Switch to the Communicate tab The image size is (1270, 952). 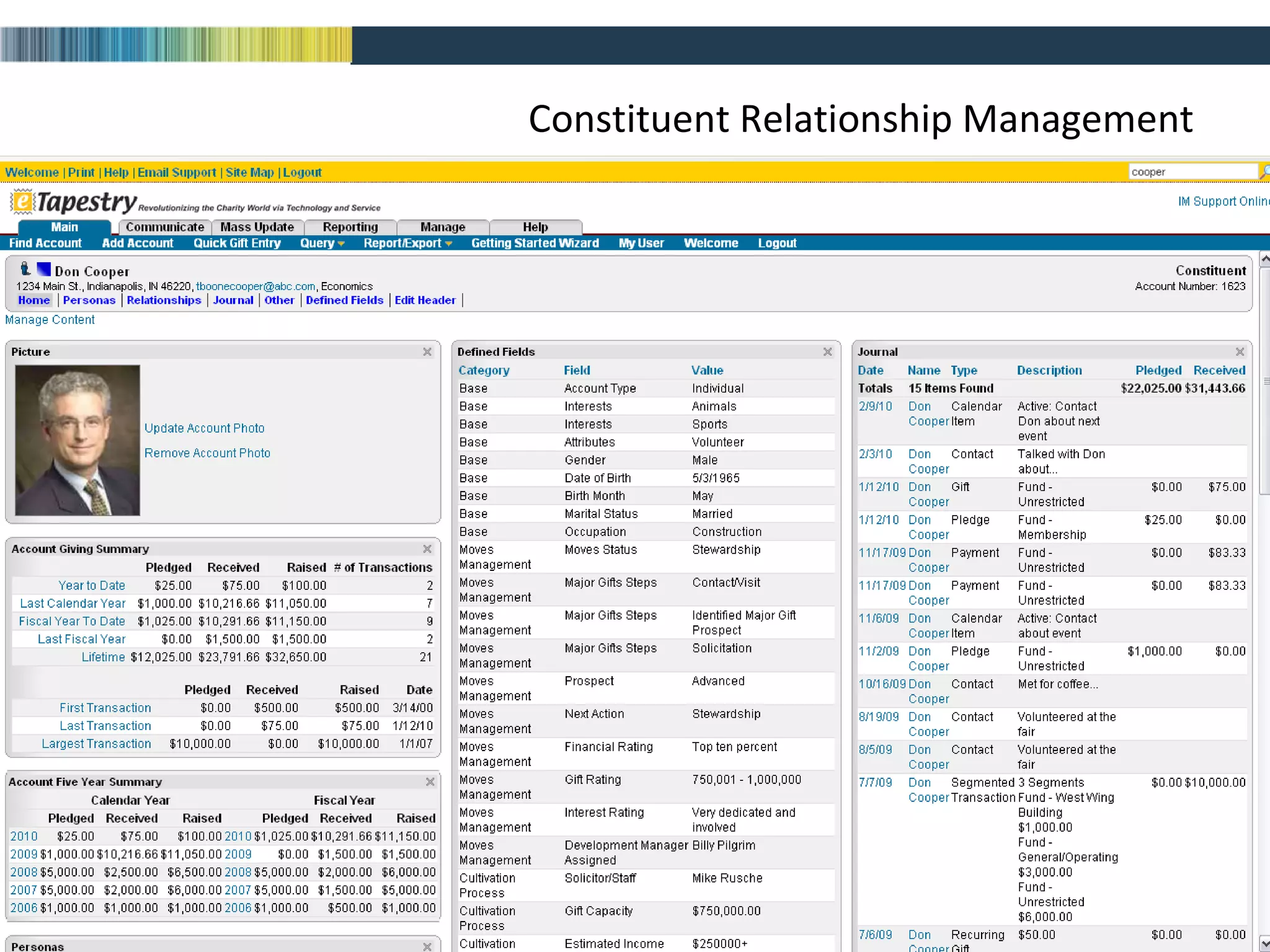[x=165, y=227]
